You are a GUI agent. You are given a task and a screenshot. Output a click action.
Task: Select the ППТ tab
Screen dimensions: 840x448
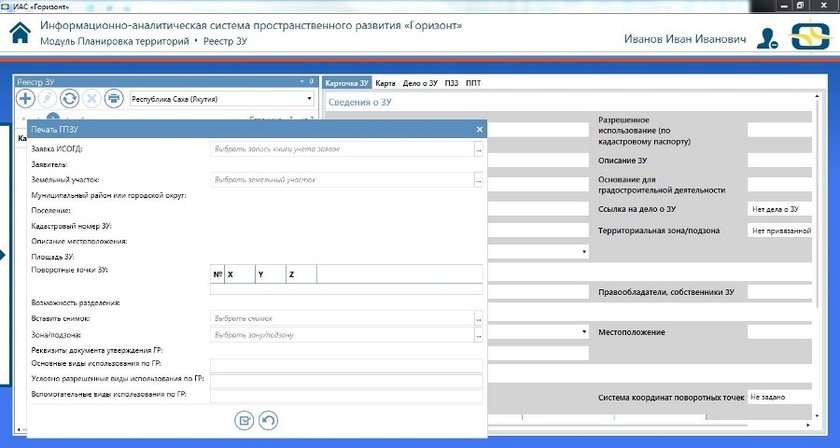click(473, 83)
